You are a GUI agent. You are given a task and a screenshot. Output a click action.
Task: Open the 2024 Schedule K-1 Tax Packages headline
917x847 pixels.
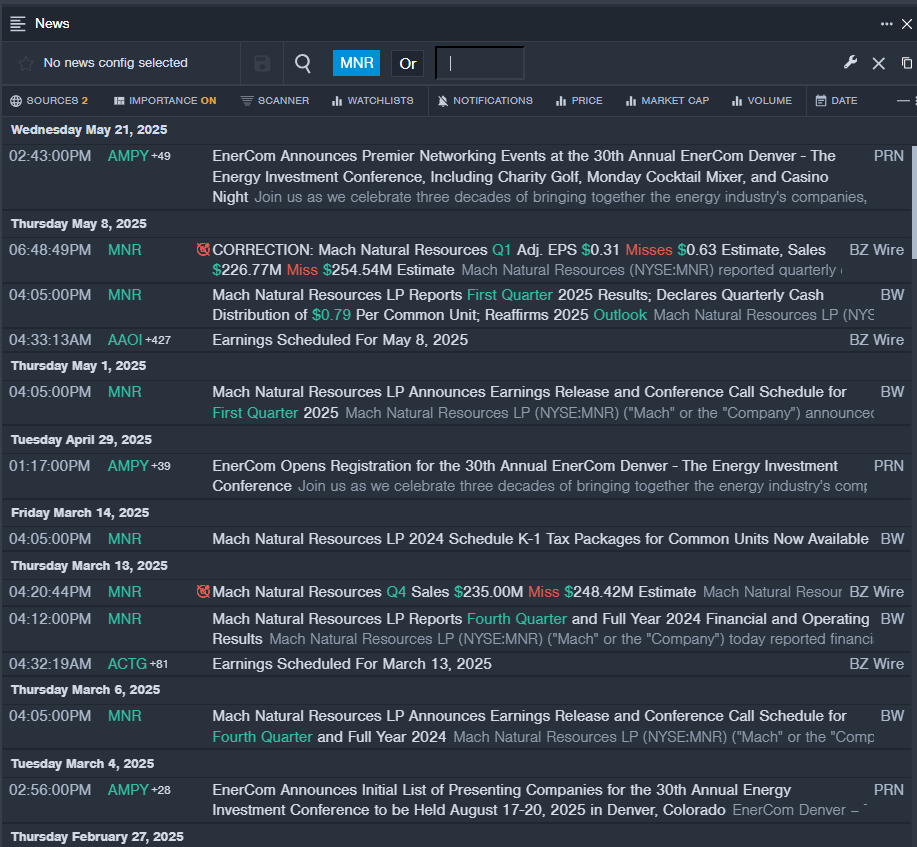540,539
